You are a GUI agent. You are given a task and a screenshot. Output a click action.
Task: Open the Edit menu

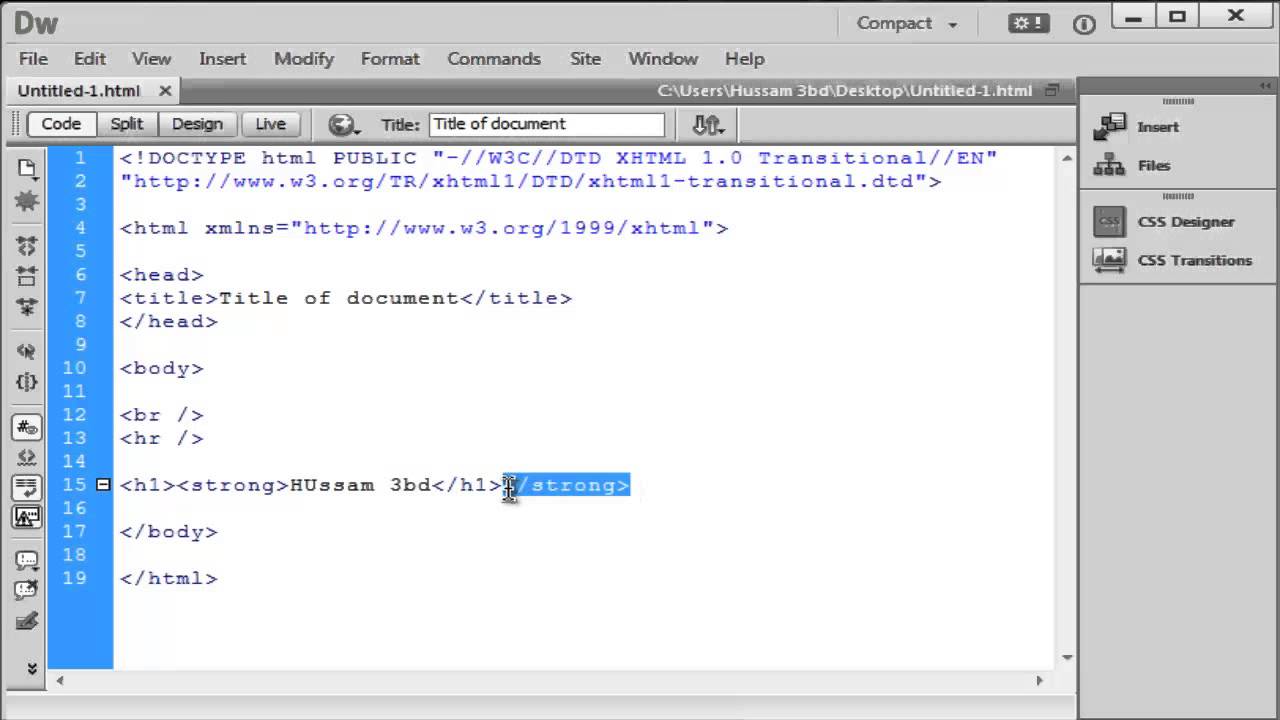point(90,59)
